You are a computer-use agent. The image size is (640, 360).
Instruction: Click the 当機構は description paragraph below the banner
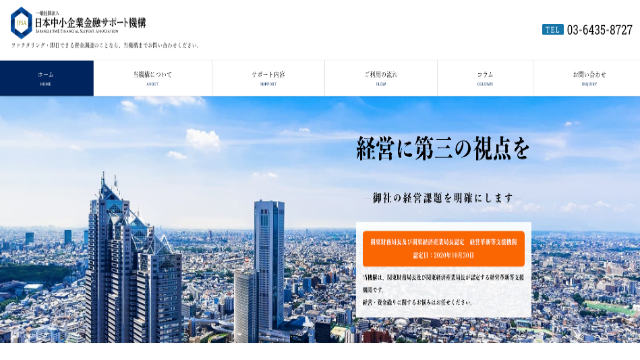pos(443,283)
